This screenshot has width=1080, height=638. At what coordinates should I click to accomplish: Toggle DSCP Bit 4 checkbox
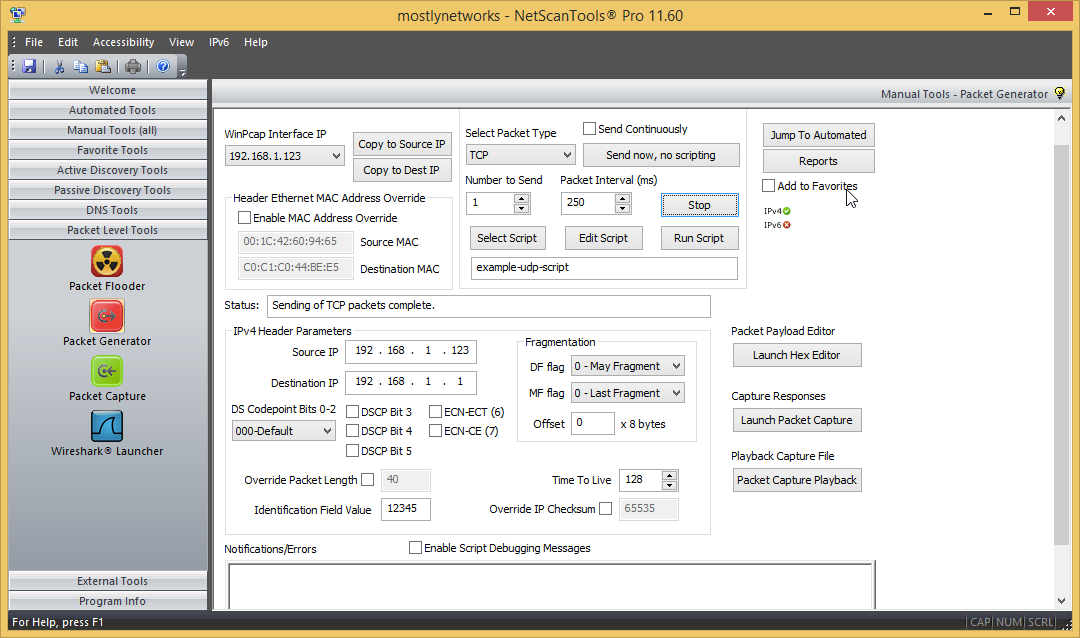[353, 431]
